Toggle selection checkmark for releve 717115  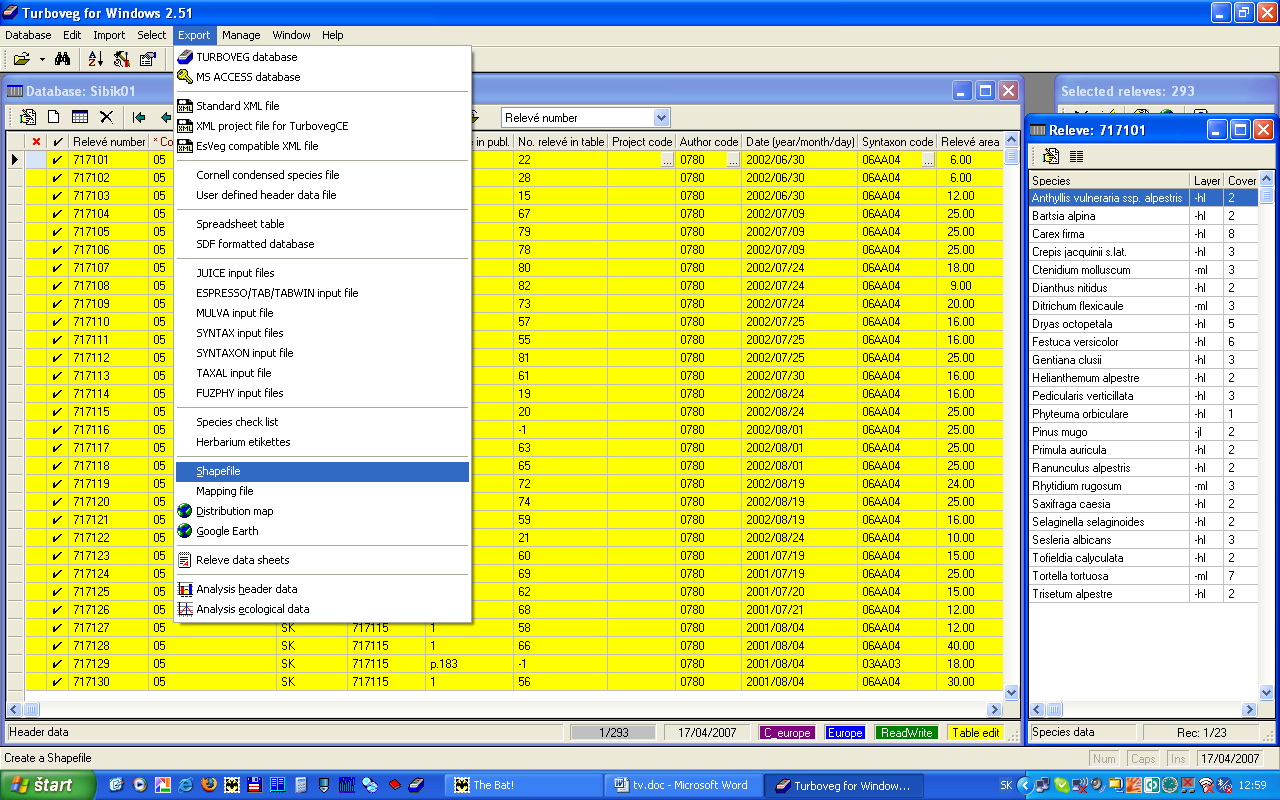[x=58, y=412]
